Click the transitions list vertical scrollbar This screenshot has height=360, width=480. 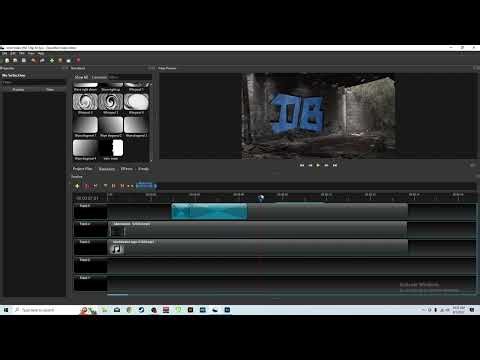click(x=151, y=122)
